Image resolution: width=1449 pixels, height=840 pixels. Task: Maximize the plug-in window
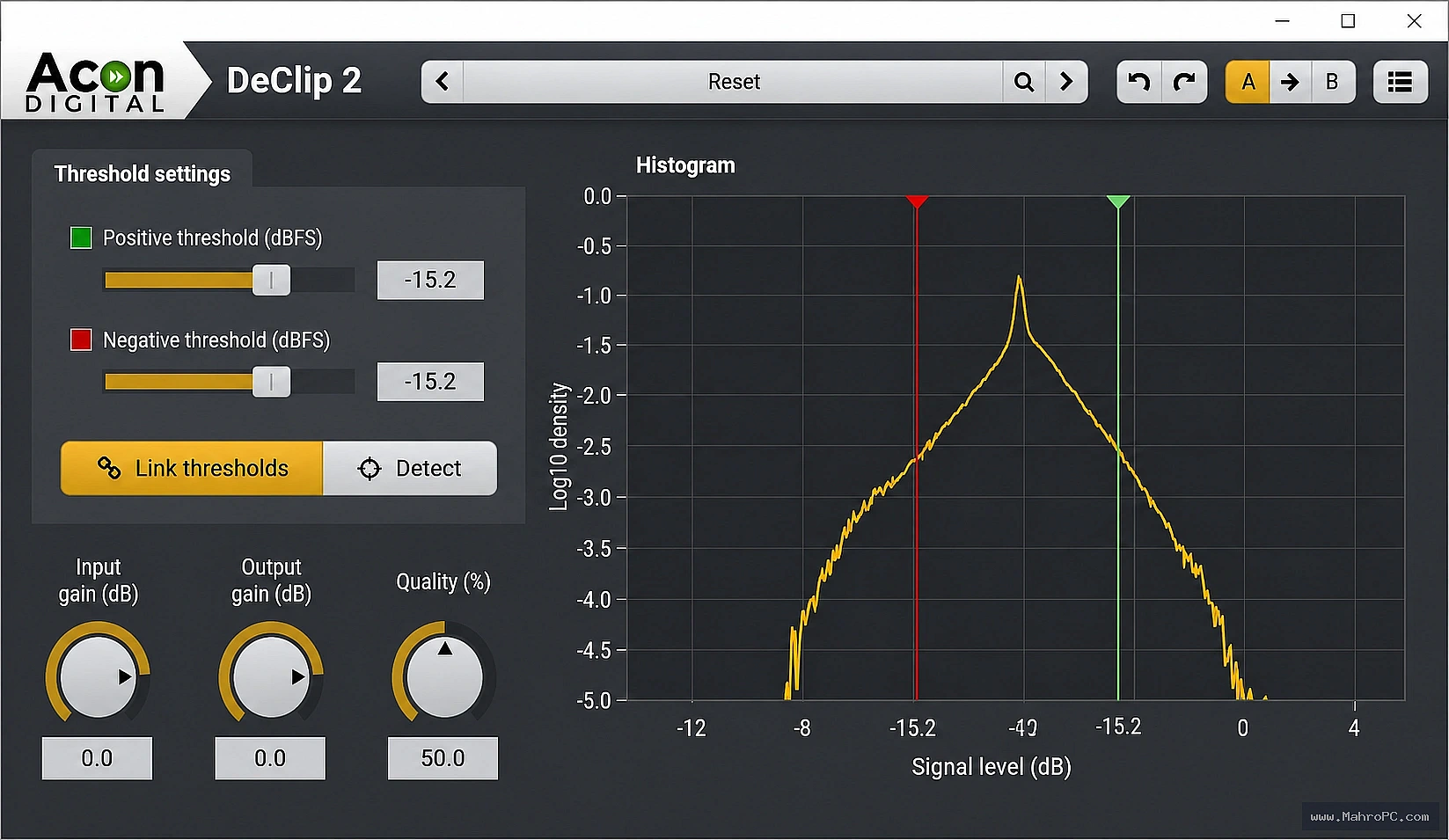1348,21
